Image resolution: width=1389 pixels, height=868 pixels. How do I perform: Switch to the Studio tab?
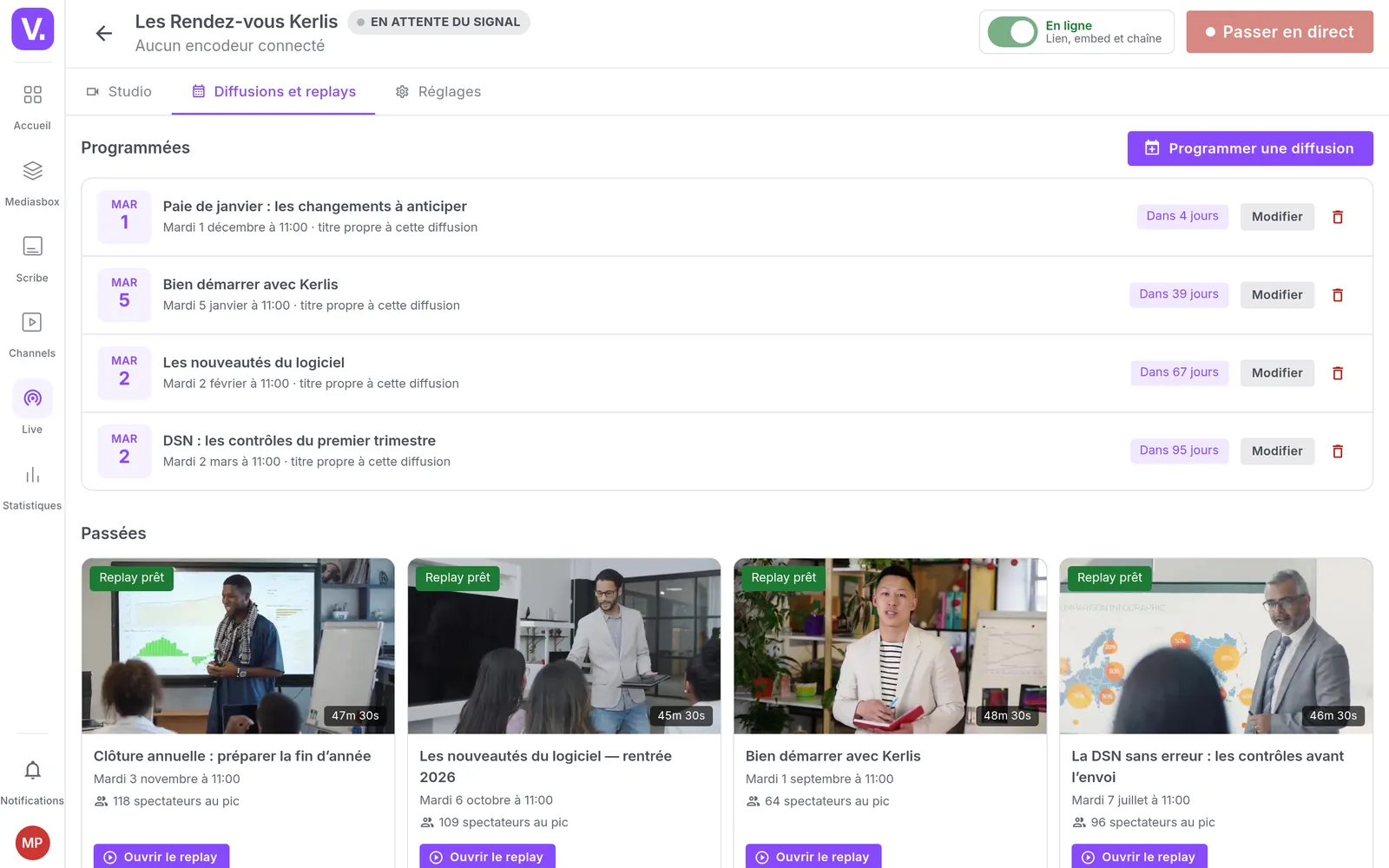[119, 92]
